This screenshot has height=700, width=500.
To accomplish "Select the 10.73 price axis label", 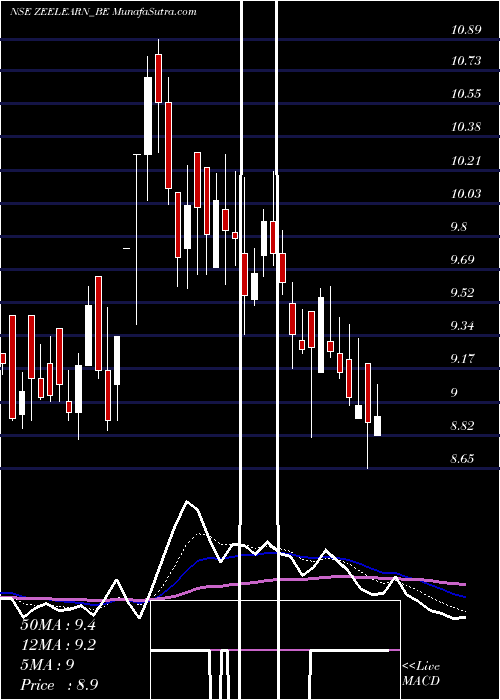I will point(466,61).
